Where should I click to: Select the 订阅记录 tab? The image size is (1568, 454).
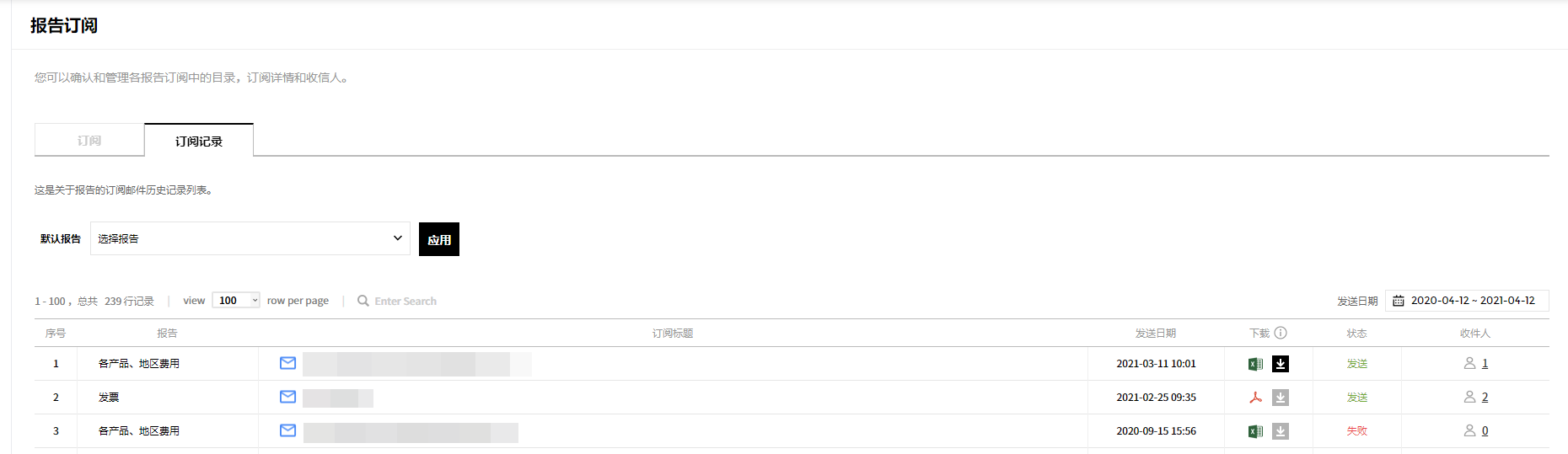click(x=199, y=141)
